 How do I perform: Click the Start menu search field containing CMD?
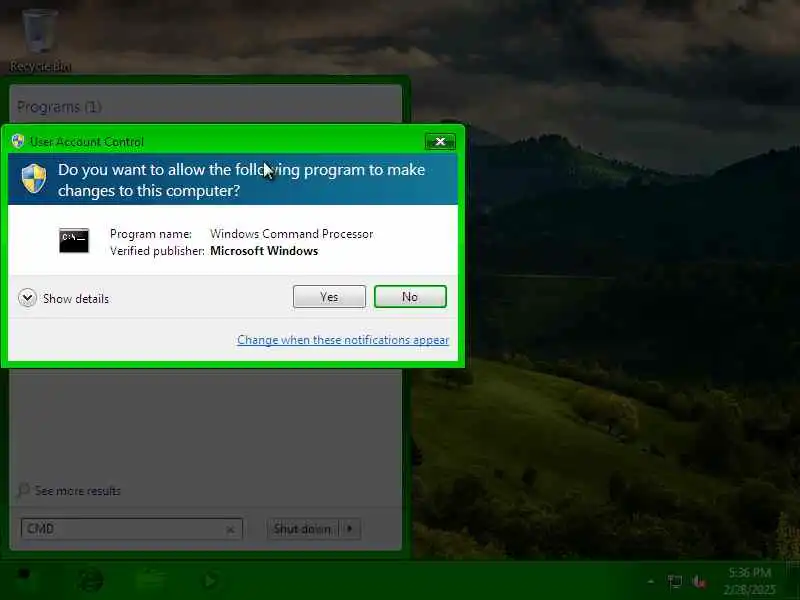132,529
